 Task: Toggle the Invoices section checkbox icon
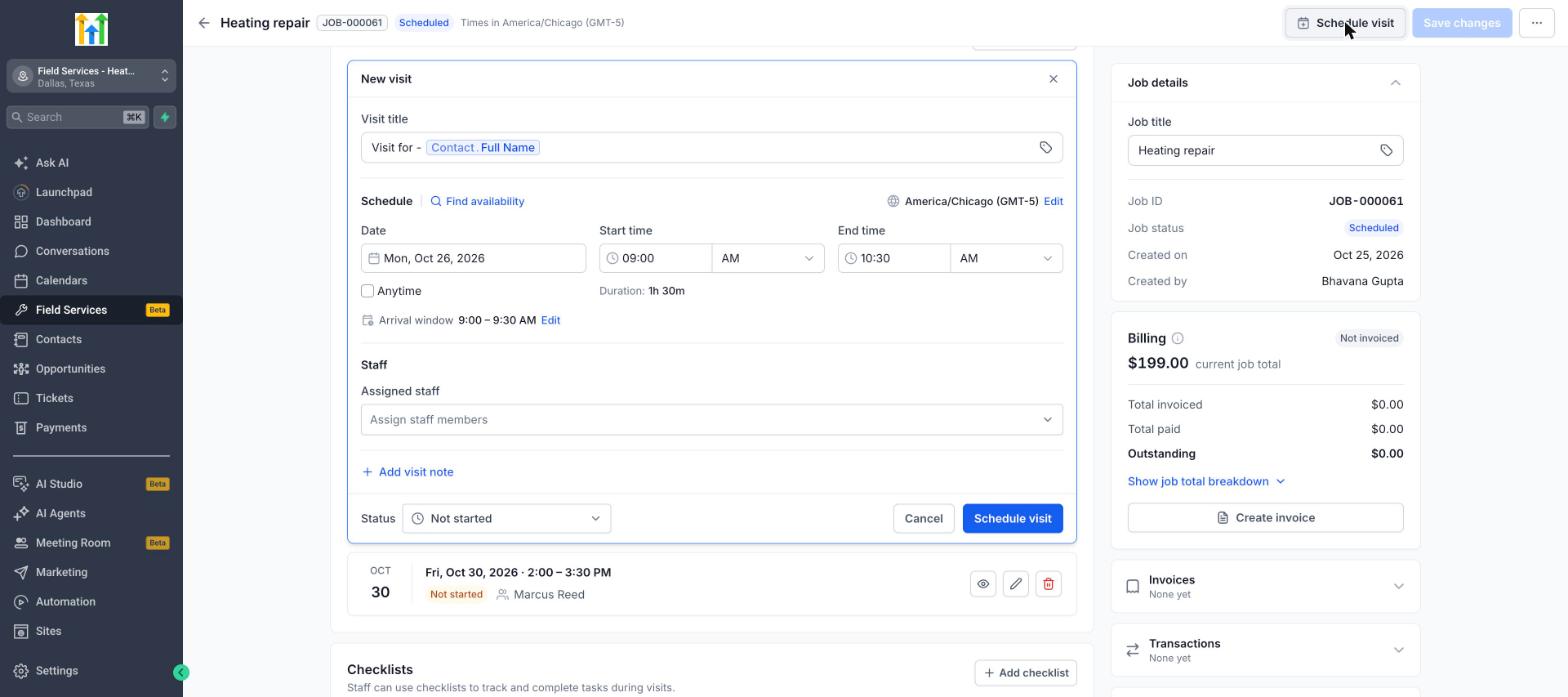(x=1133, y=587)
